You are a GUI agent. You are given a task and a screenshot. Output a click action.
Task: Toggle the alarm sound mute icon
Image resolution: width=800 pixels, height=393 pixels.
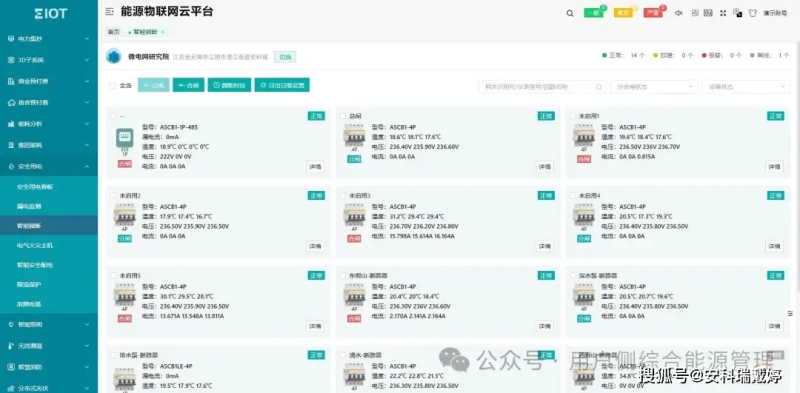(x=679, y=13)
